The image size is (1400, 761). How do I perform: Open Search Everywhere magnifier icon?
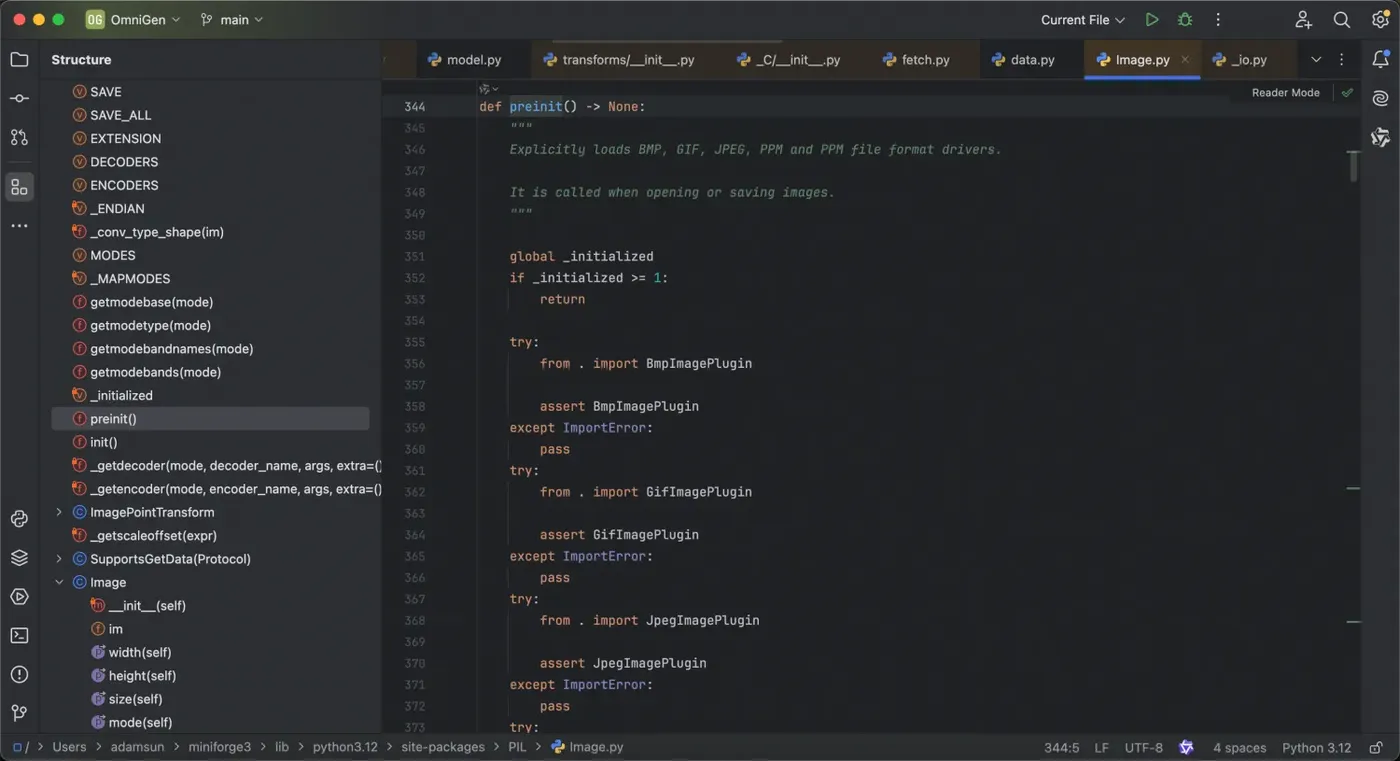tap(1342, 20)
